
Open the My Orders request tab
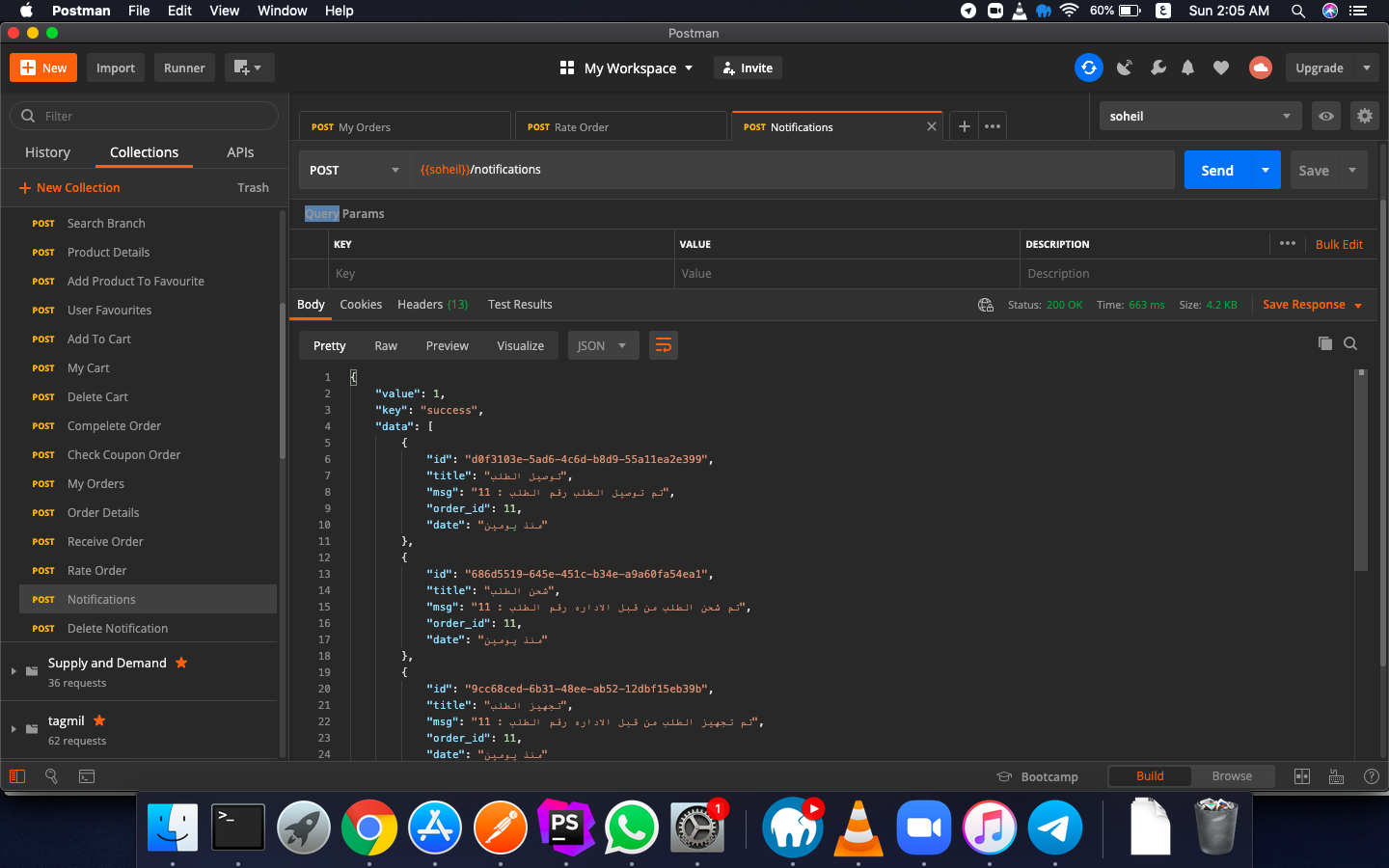pos(404,126)
